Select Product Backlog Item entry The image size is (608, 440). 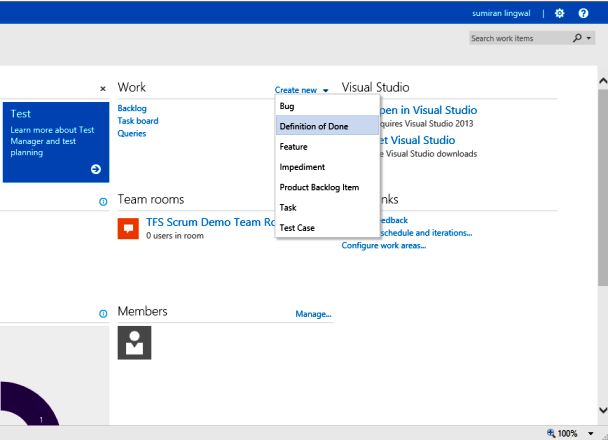coord(327,187)
